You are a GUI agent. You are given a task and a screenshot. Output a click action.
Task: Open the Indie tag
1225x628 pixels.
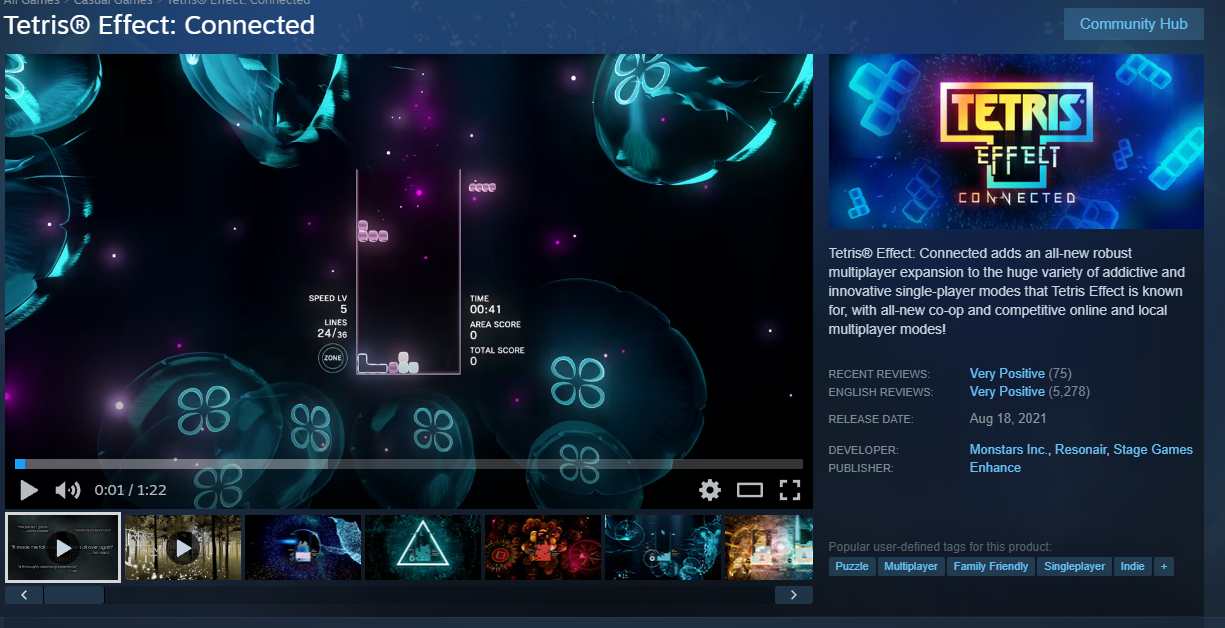(1133, 566)
